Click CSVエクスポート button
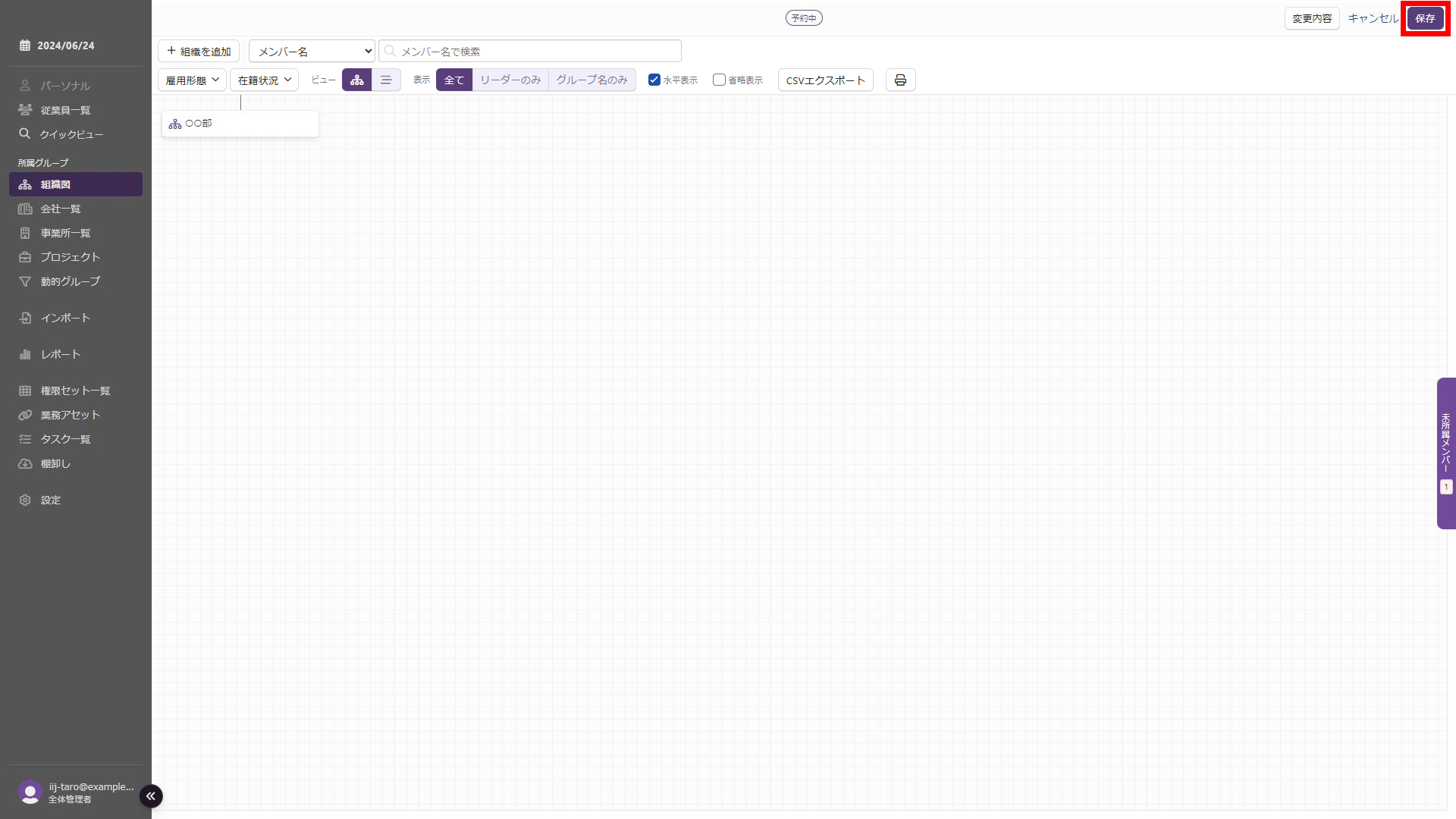The image size is (1456, 819). tap(825, 80)
